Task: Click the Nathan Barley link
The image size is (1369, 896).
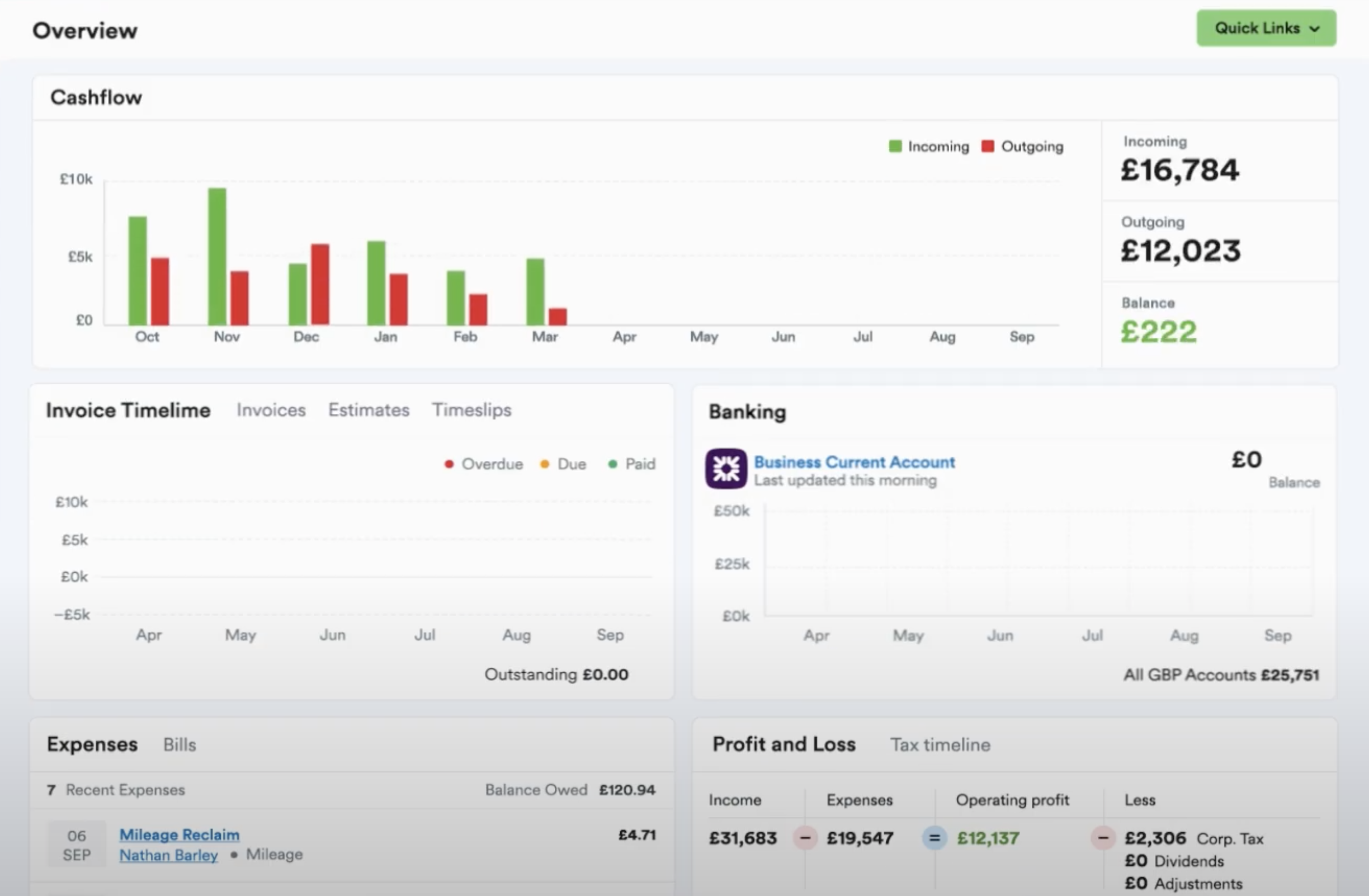Action: pyautogui.click(x=168, y=855)
